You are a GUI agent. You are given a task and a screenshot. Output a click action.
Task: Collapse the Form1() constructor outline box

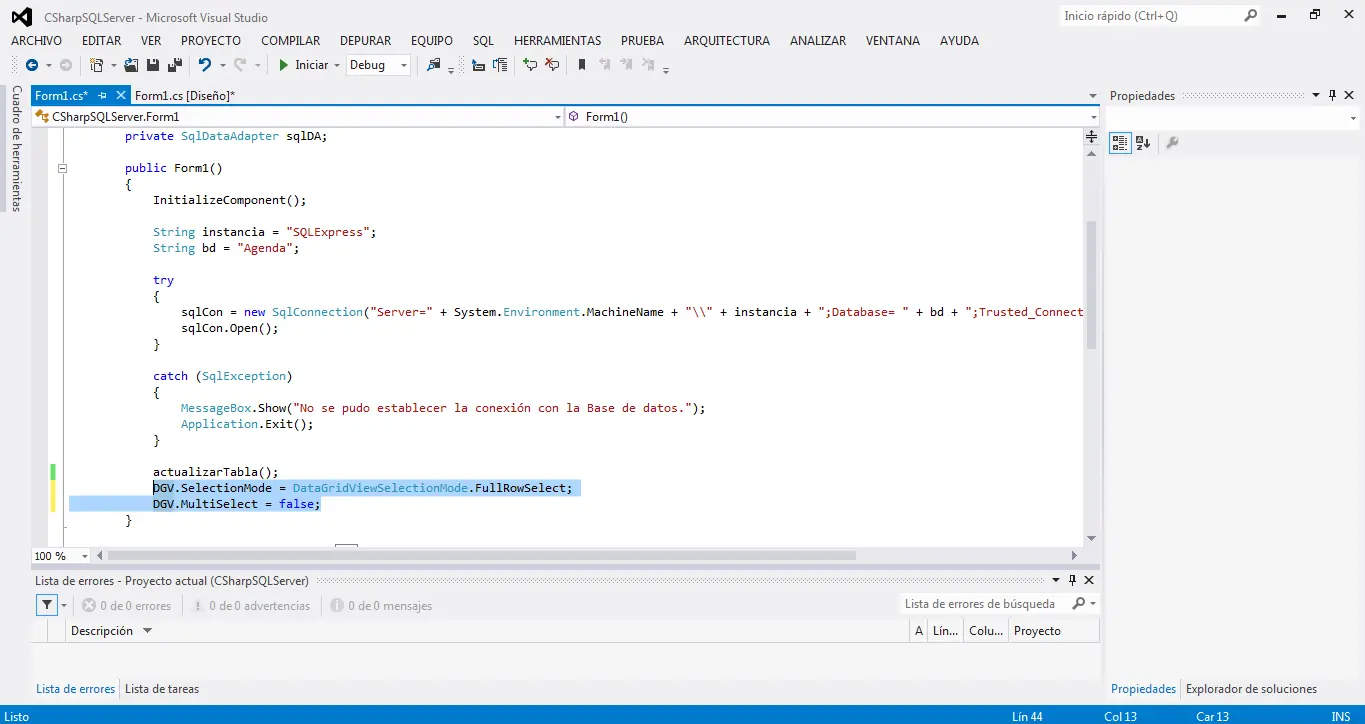(x=62, y=168)
